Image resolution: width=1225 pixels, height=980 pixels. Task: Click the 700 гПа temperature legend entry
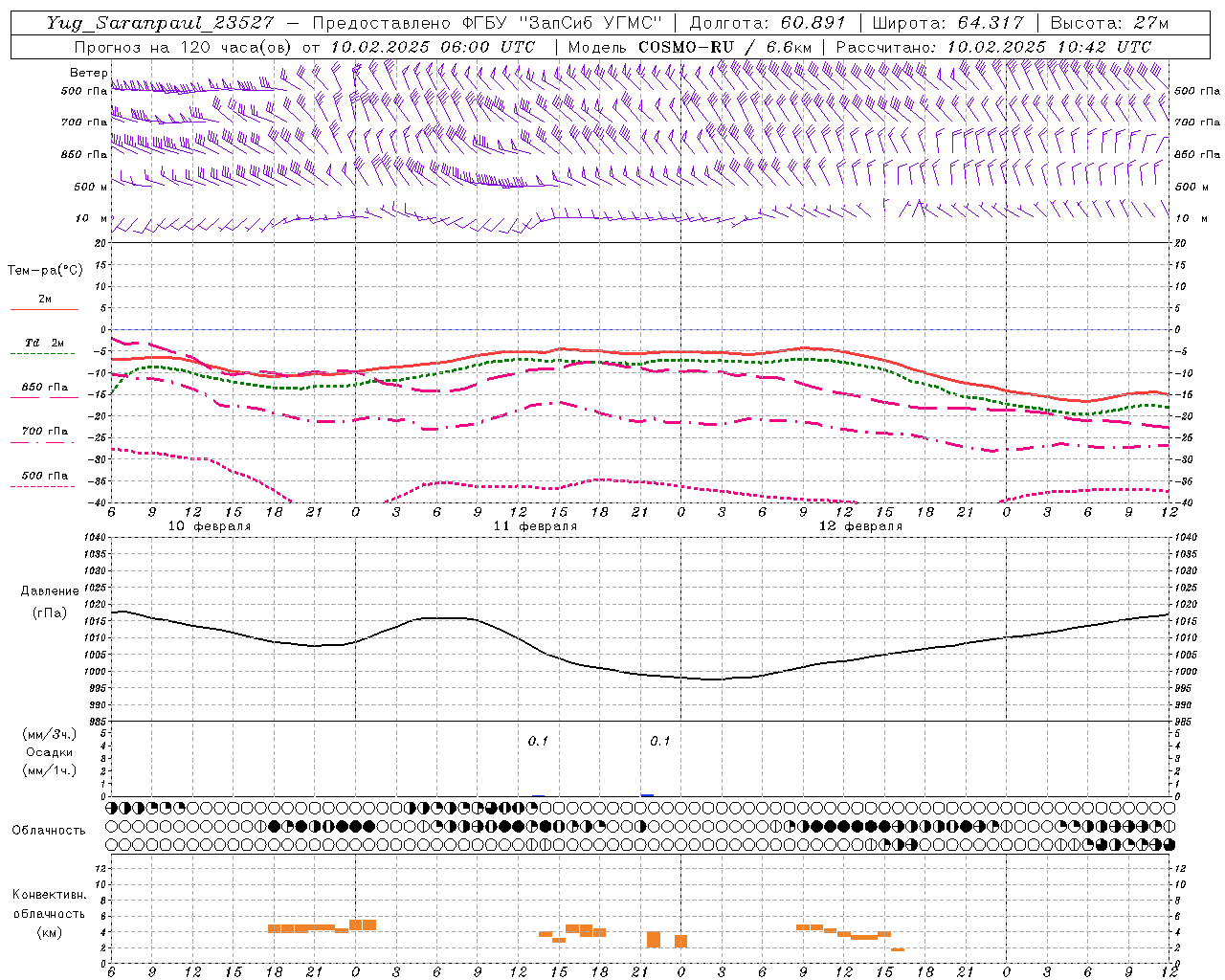coord(44,432)
